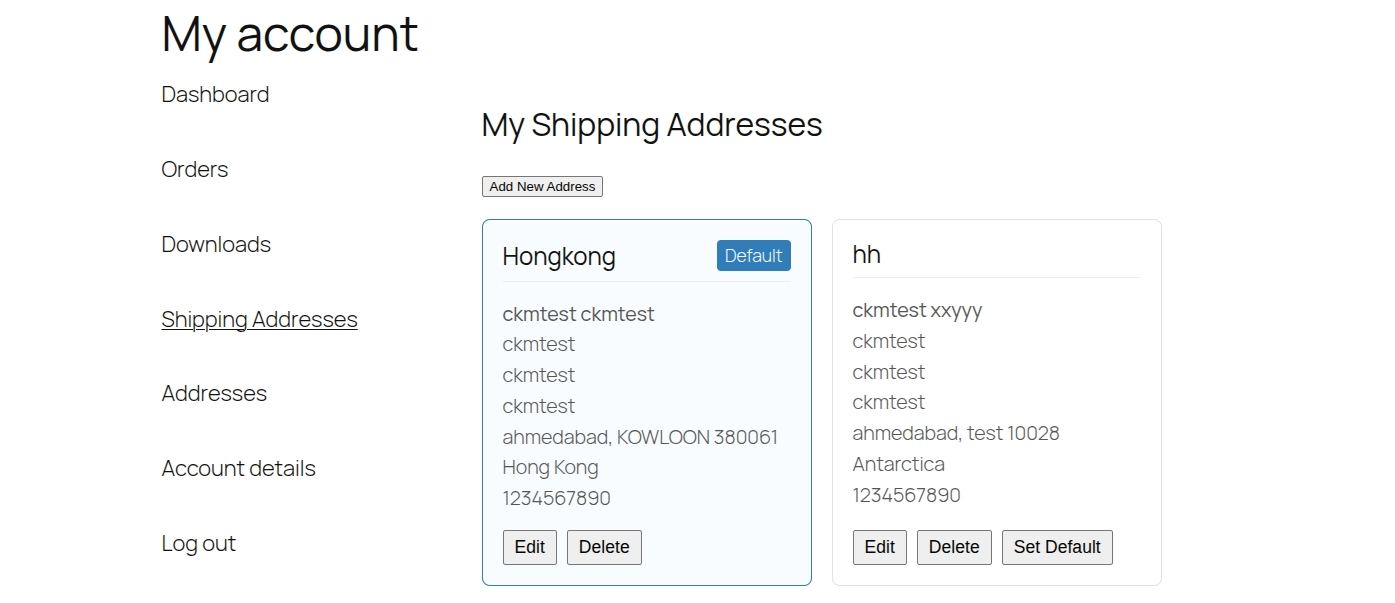Open the Dashboard menu link
1395x603 pixels.
click(x=215, y=94)
